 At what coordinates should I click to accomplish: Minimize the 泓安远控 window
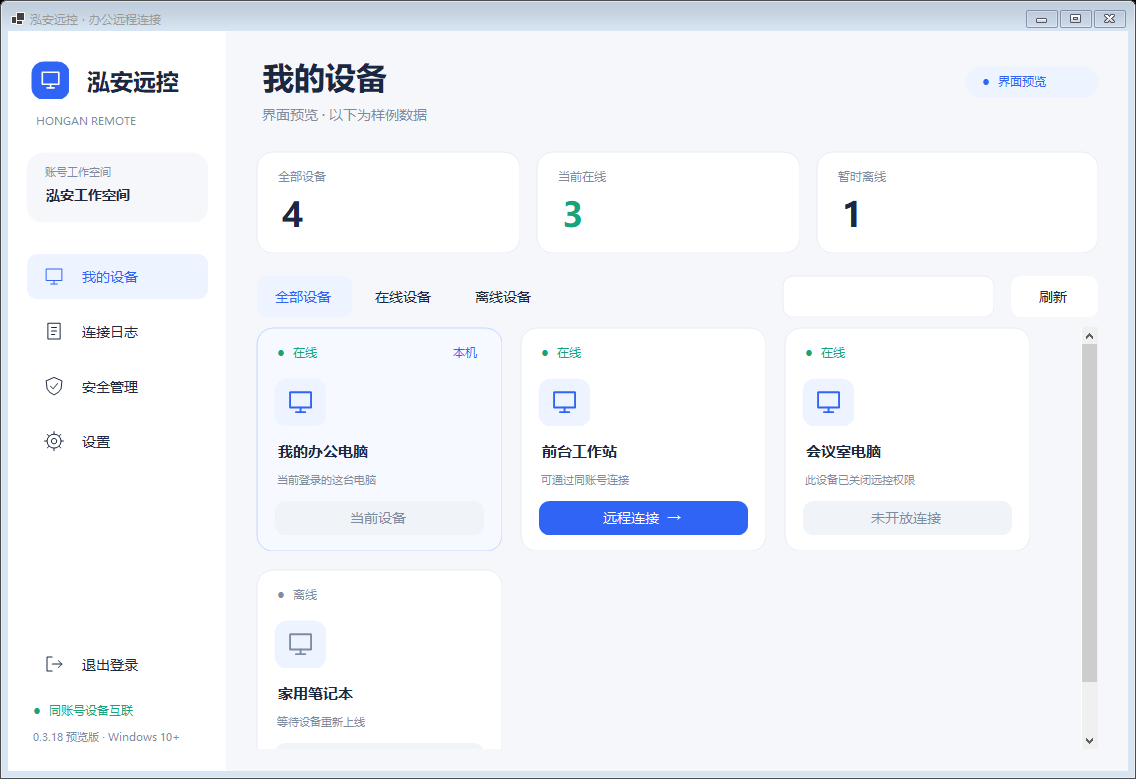pyautogui.click(x=1041, y=19)
